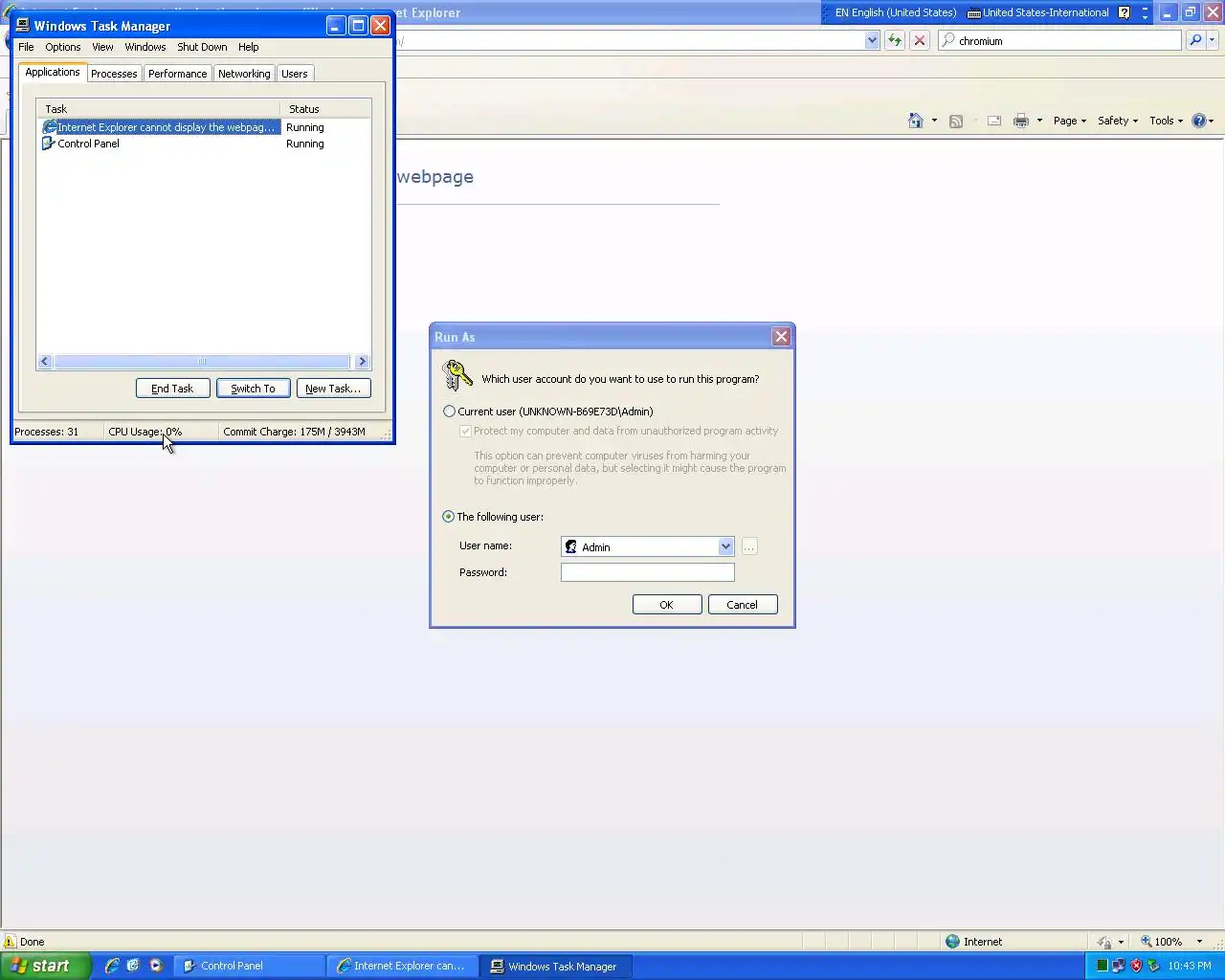Open Task Manager File menu
The width and height of the screenshot is (1225, 980).
tap(26, 47)
